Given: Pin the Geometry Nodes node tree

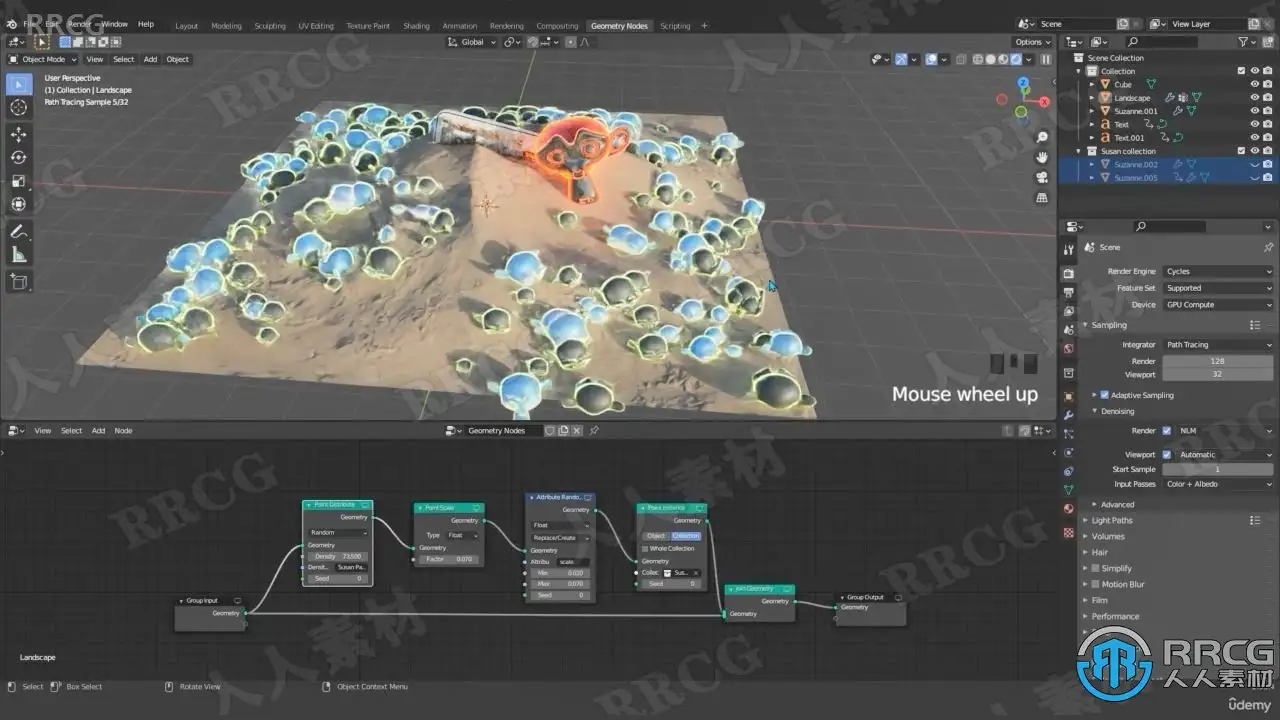Looking at the screenshot, I should (594, 431).
